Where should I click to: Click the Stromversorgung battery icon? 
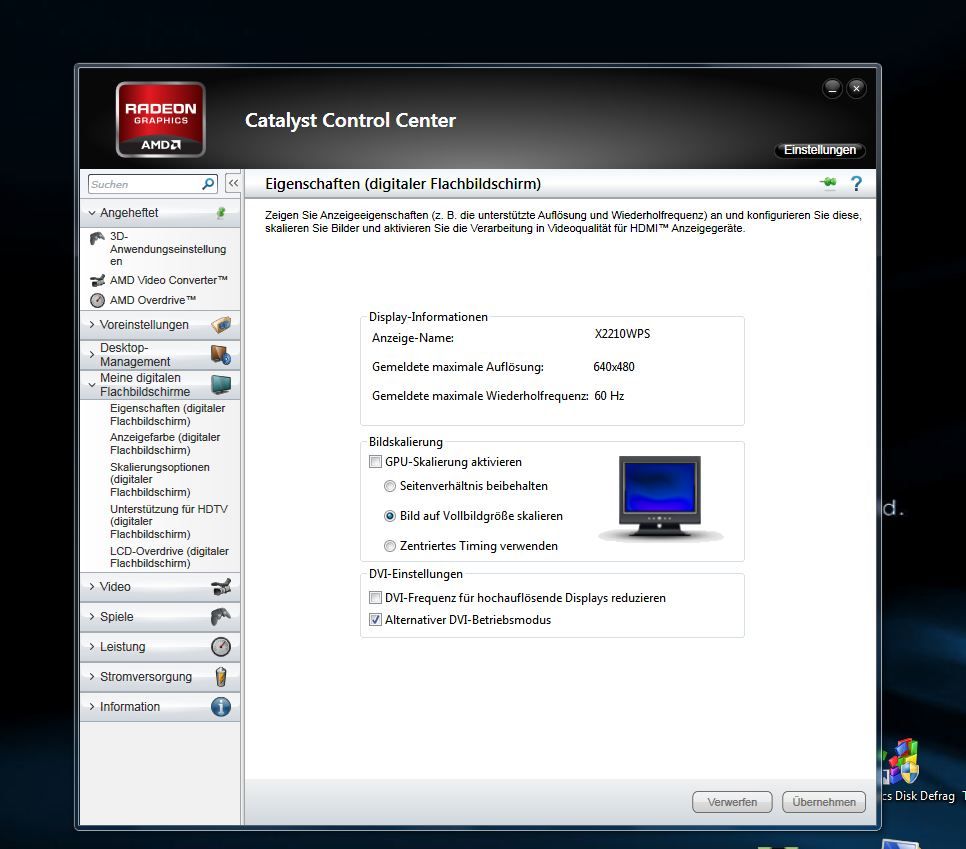[221, 676]
